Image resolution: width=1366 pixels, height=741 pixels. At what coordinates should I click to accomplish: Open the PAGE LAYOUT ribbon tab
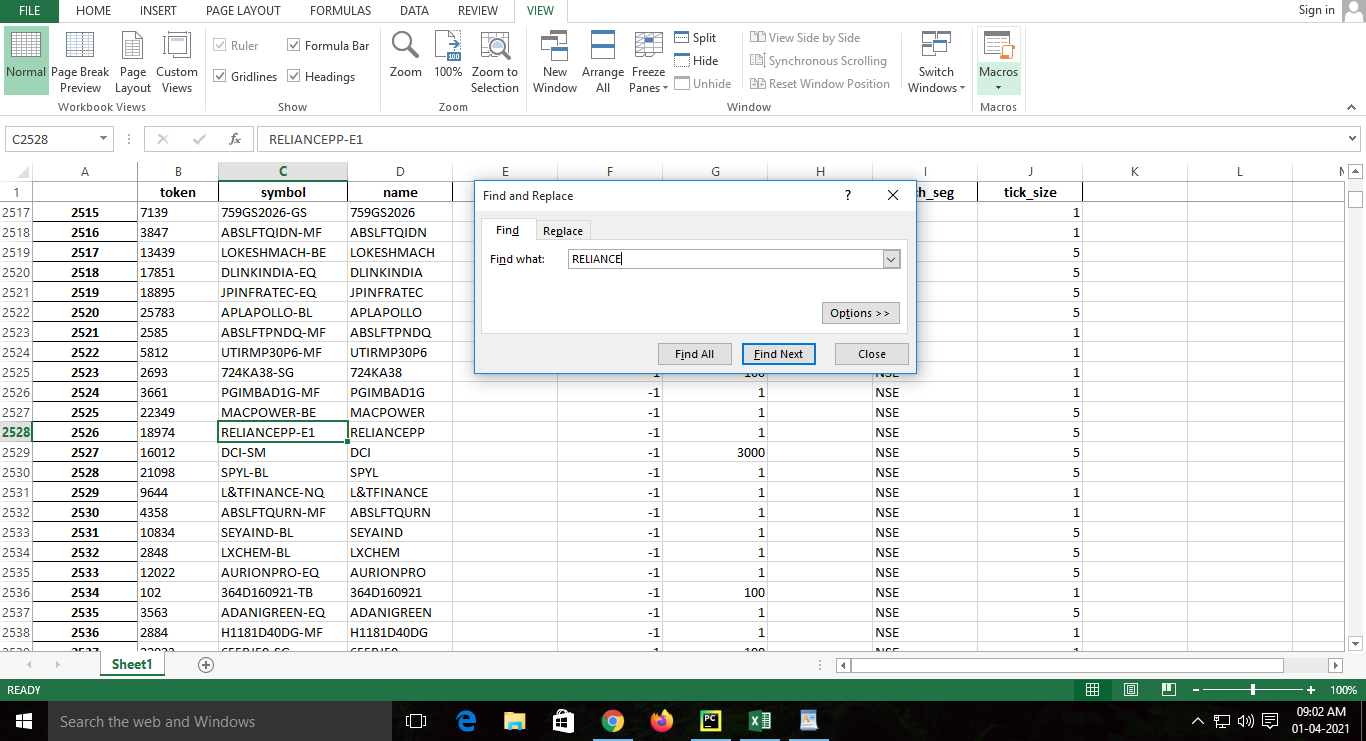[x=243, y=11]
